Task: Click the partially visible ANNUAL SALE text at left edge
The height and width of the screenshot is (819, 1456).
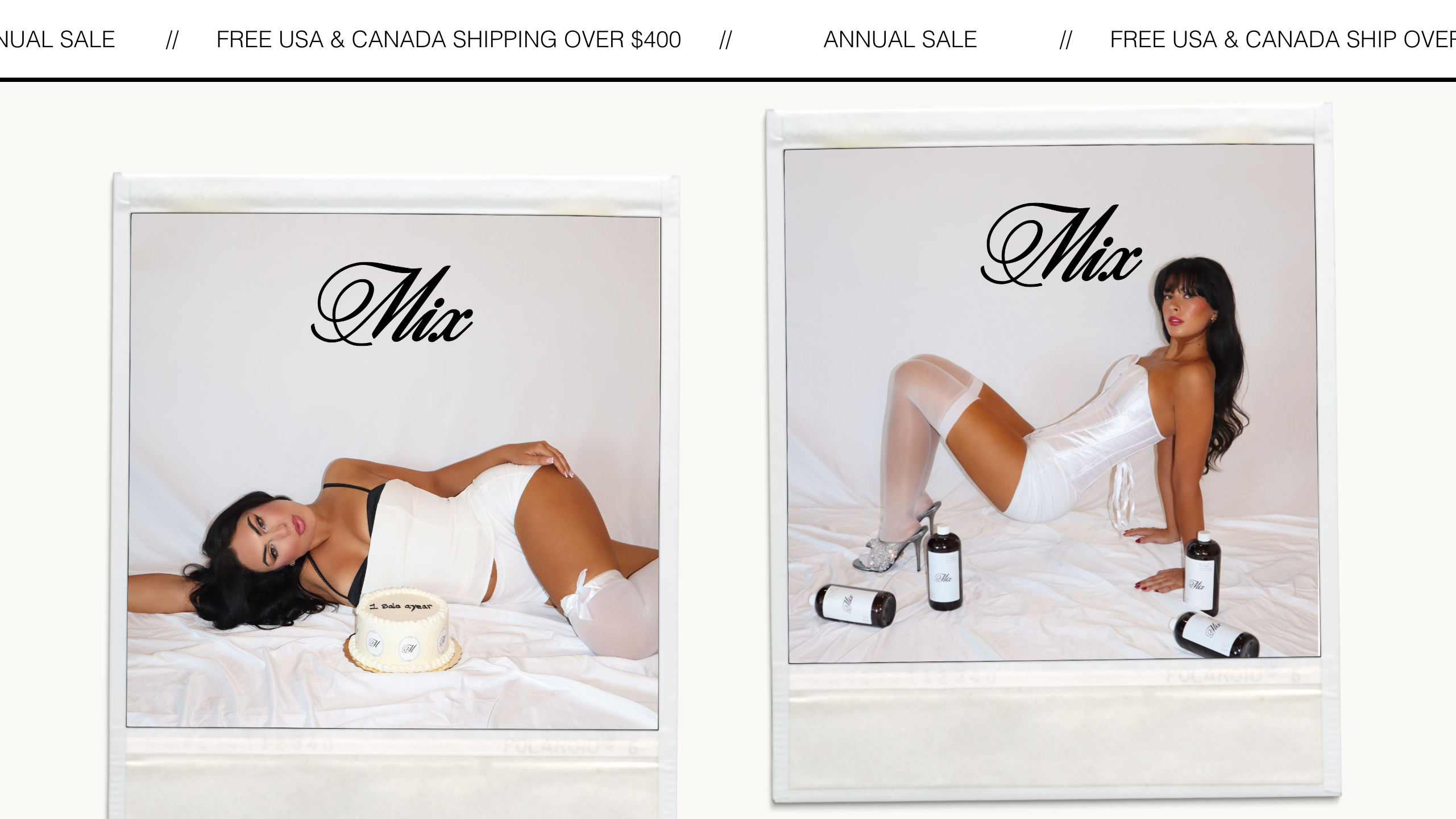Action: point(57,40)
